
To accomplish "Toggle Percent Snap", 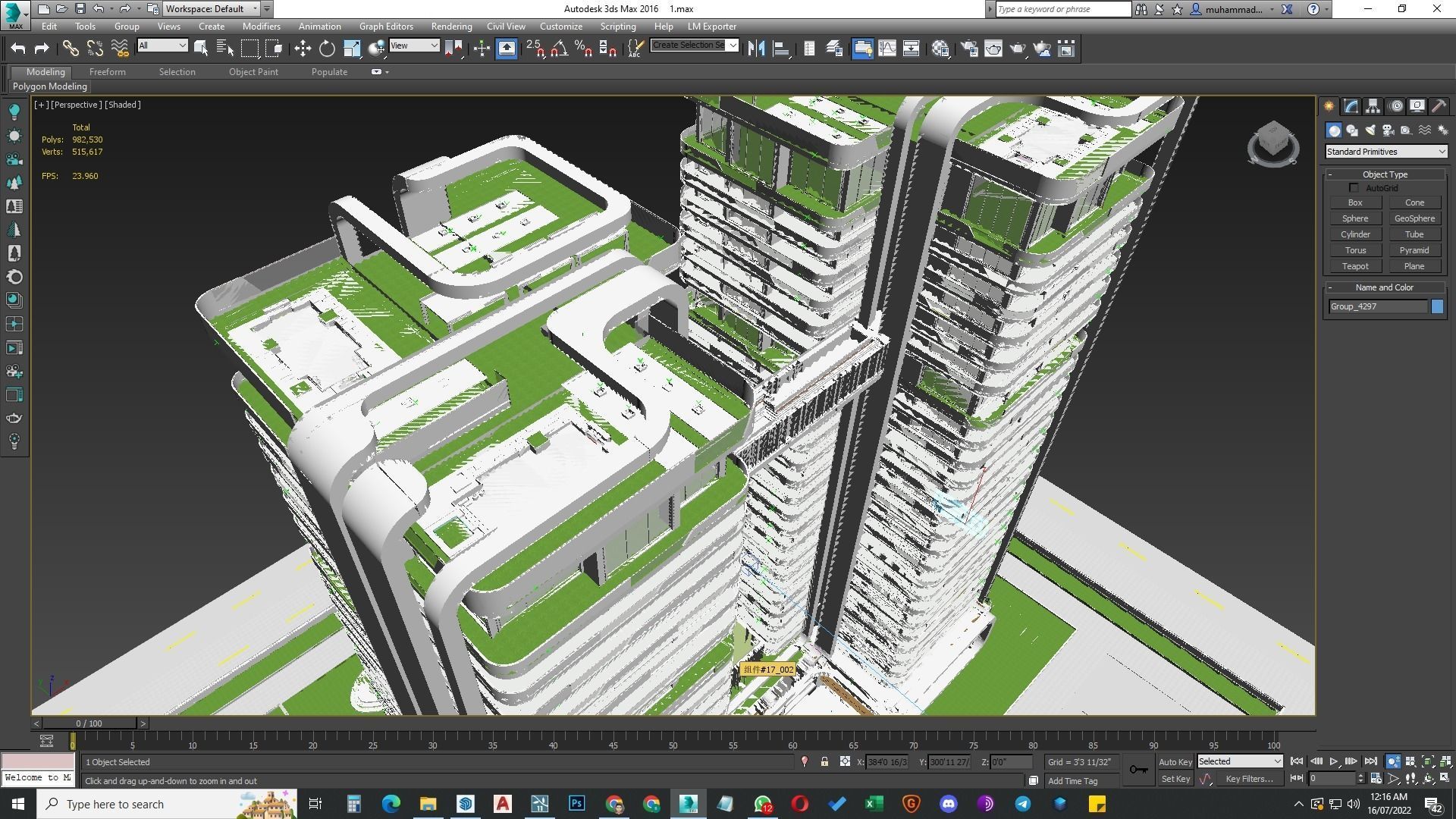I will pyautogui.click(x=583, y=49).
